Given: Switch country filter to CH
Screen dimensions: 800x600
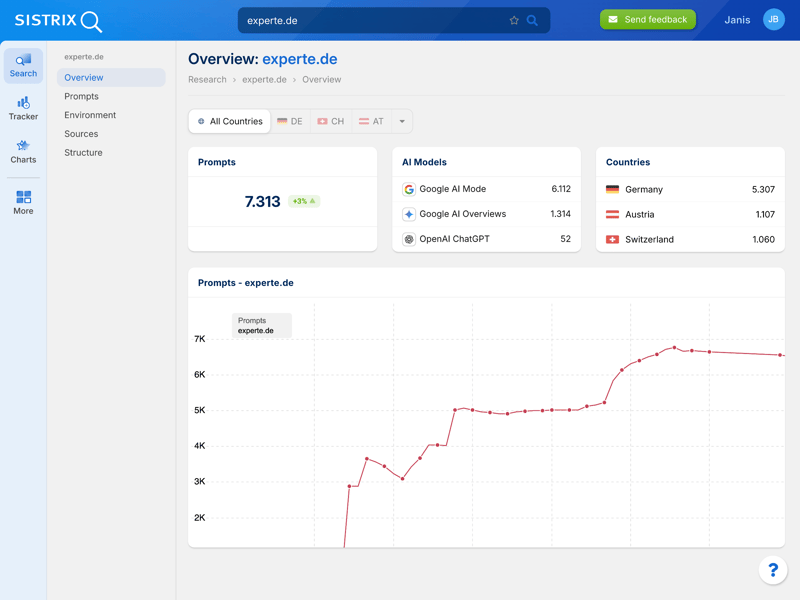Looking at the screenshot, I should point(330,122).
